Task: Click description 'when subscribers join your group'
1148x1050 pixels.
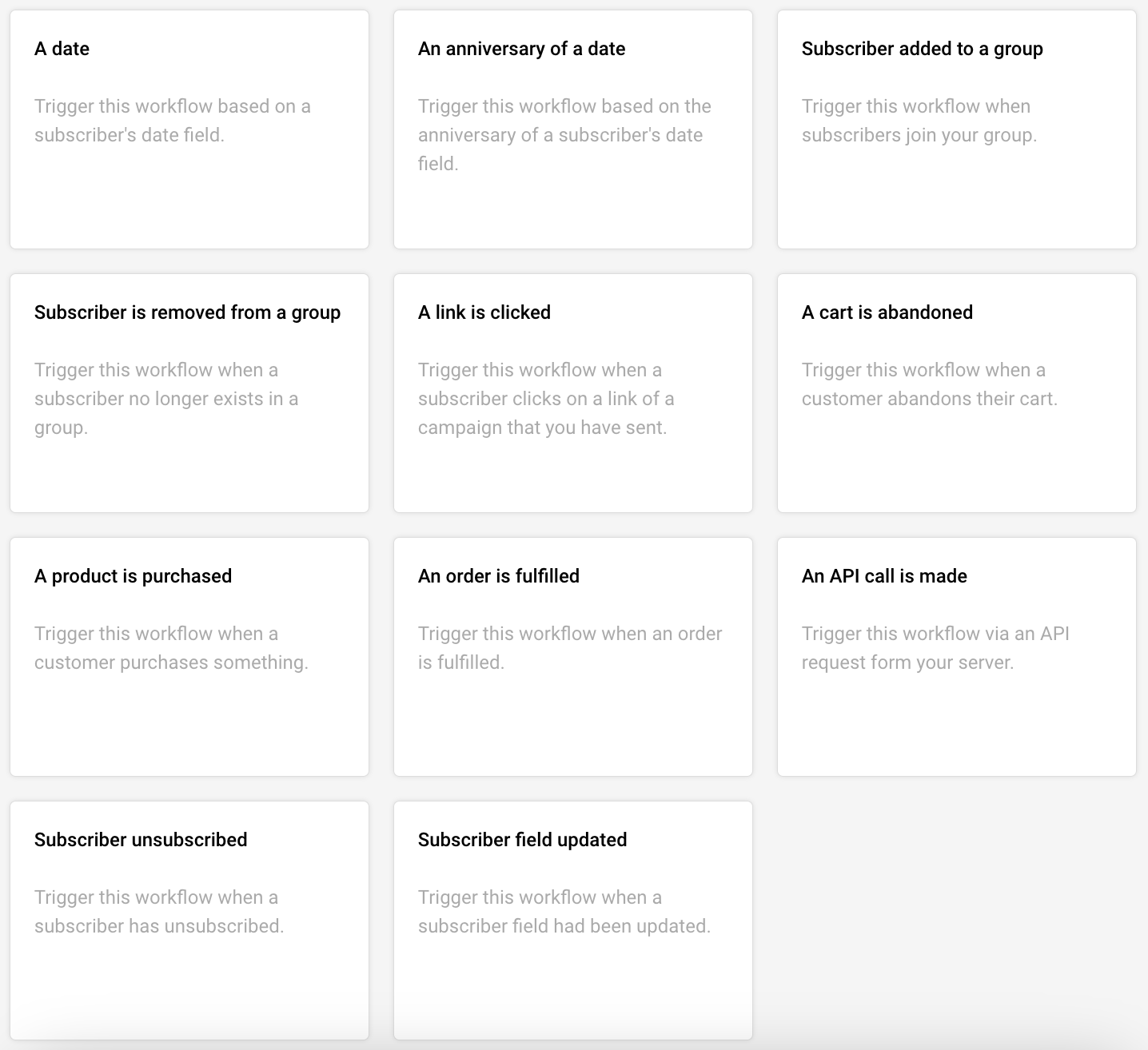Action: (919, 121)
